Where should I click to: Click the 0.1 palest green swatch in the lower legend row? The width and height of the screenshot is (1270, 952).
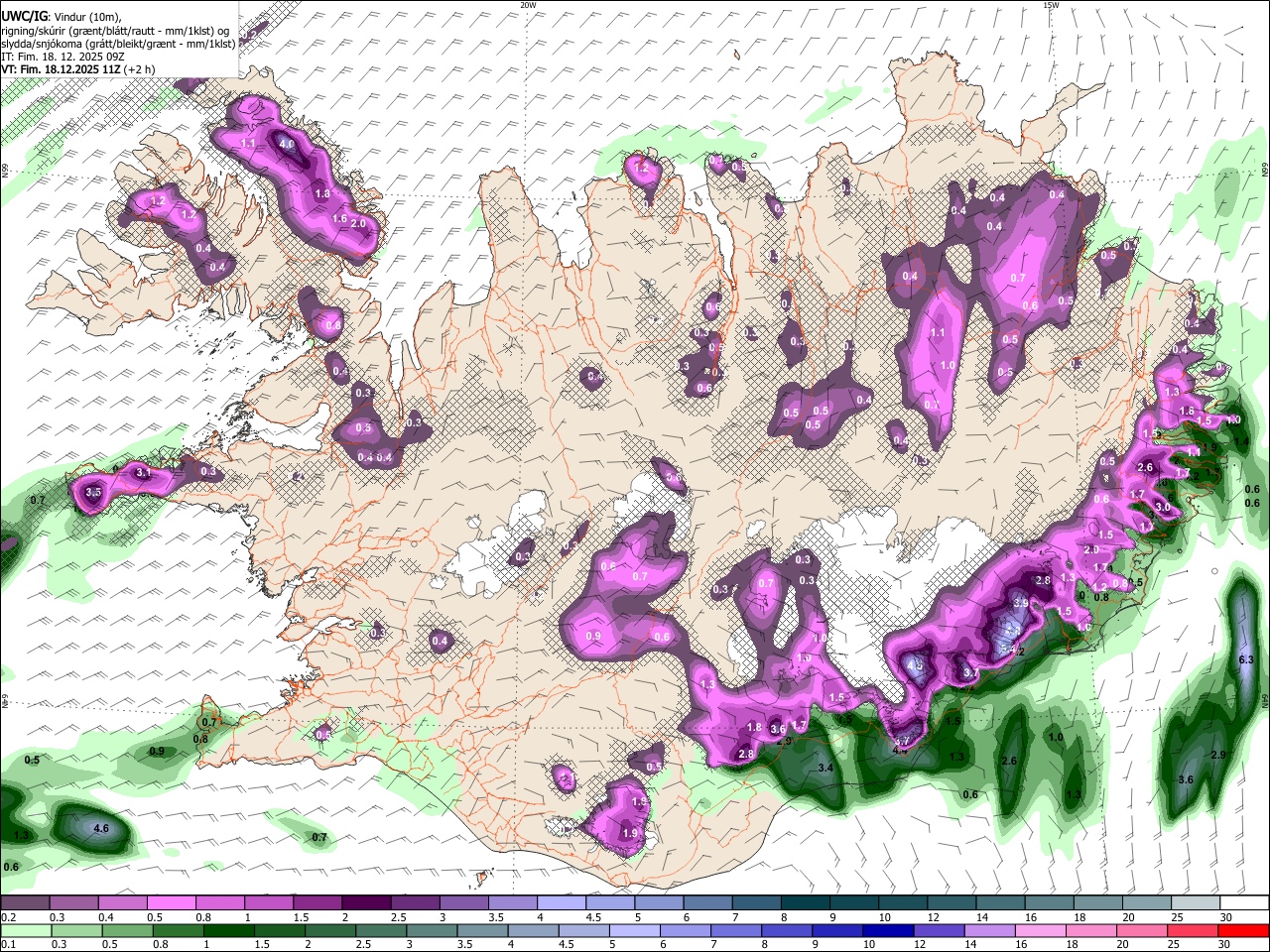(x=25, y=931)
